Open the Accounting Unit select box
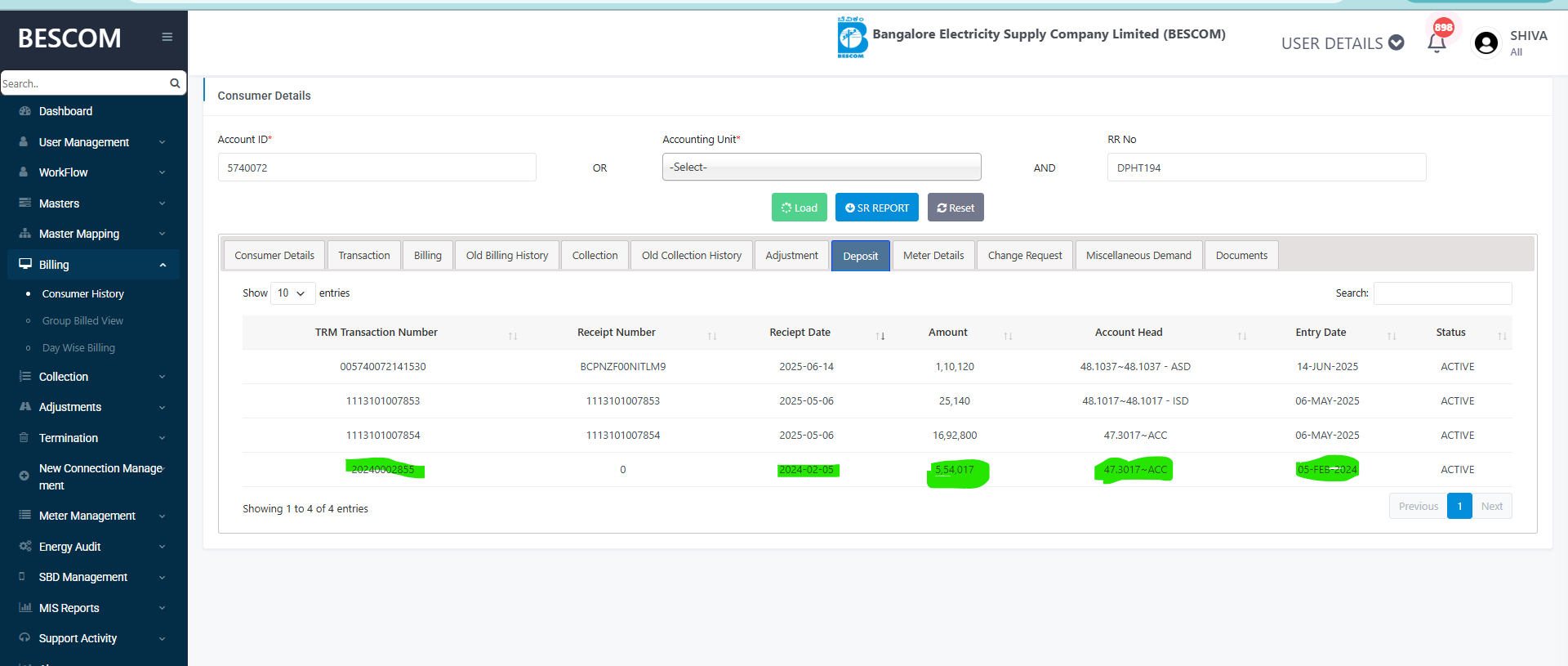This screenshot has height=666, width=1568. (x=821, y=167)
